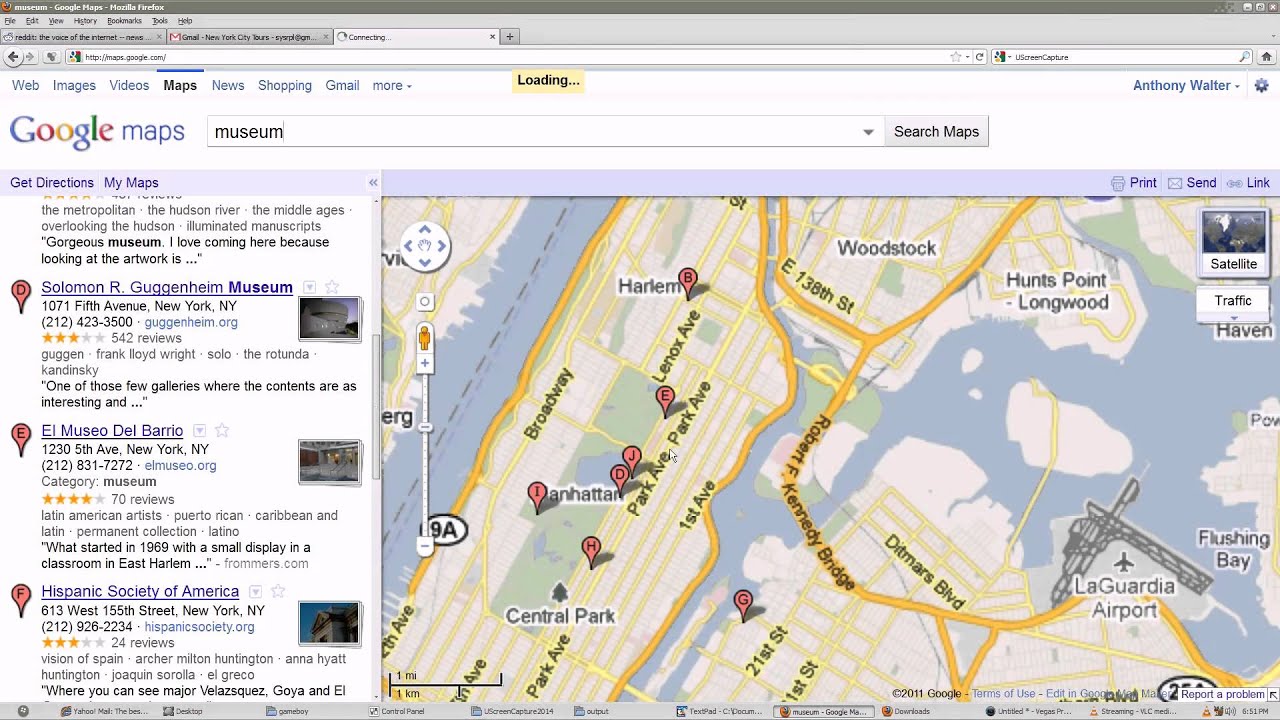Screen dimensions: 1280x720
Task: Open dropdown next to Guggenheim Museum title
Action: tap(309, 288)
